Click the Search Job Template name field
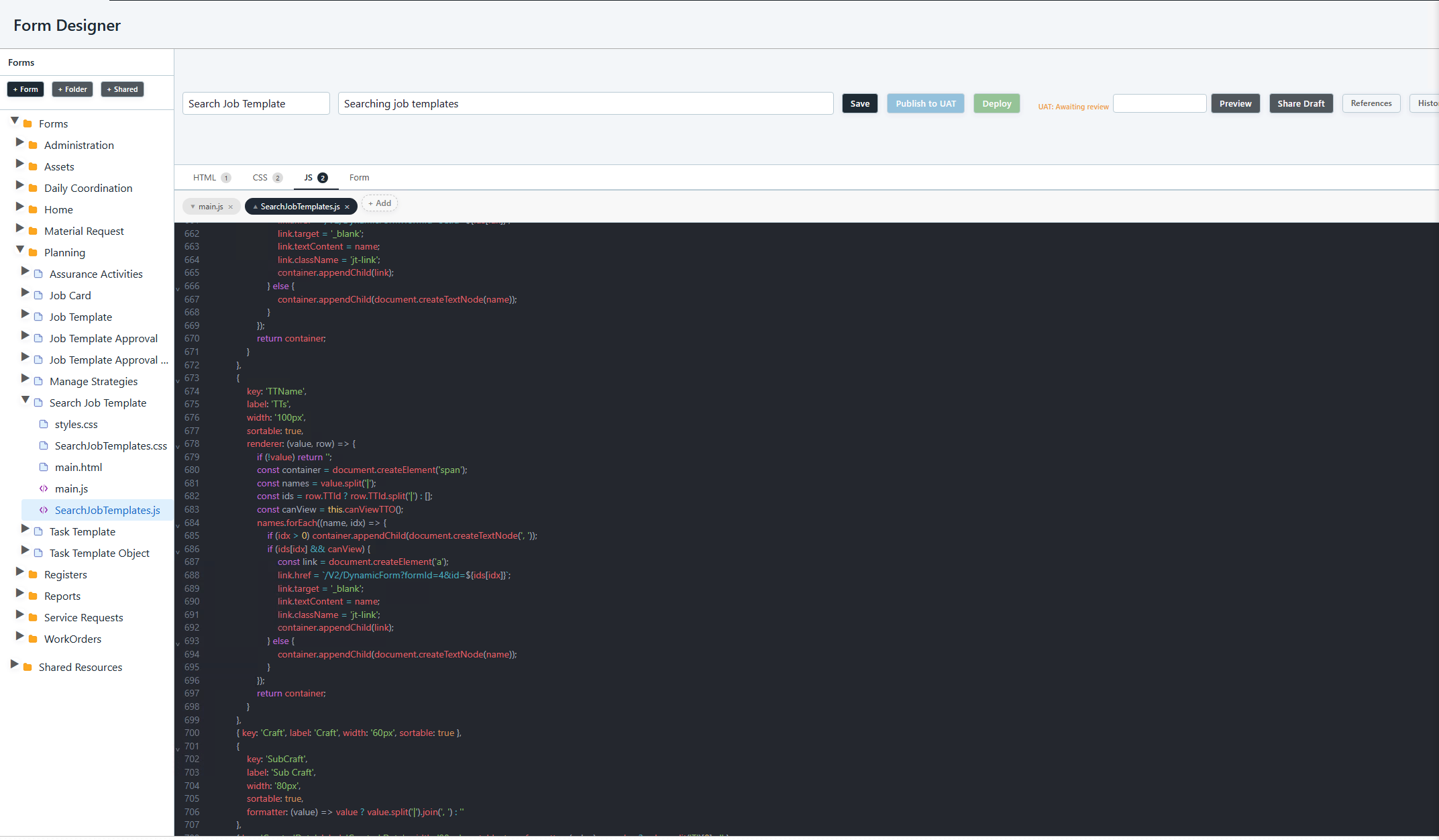Image resolution: width=1439 pixels, height=840 pixels. click(256, 103)
